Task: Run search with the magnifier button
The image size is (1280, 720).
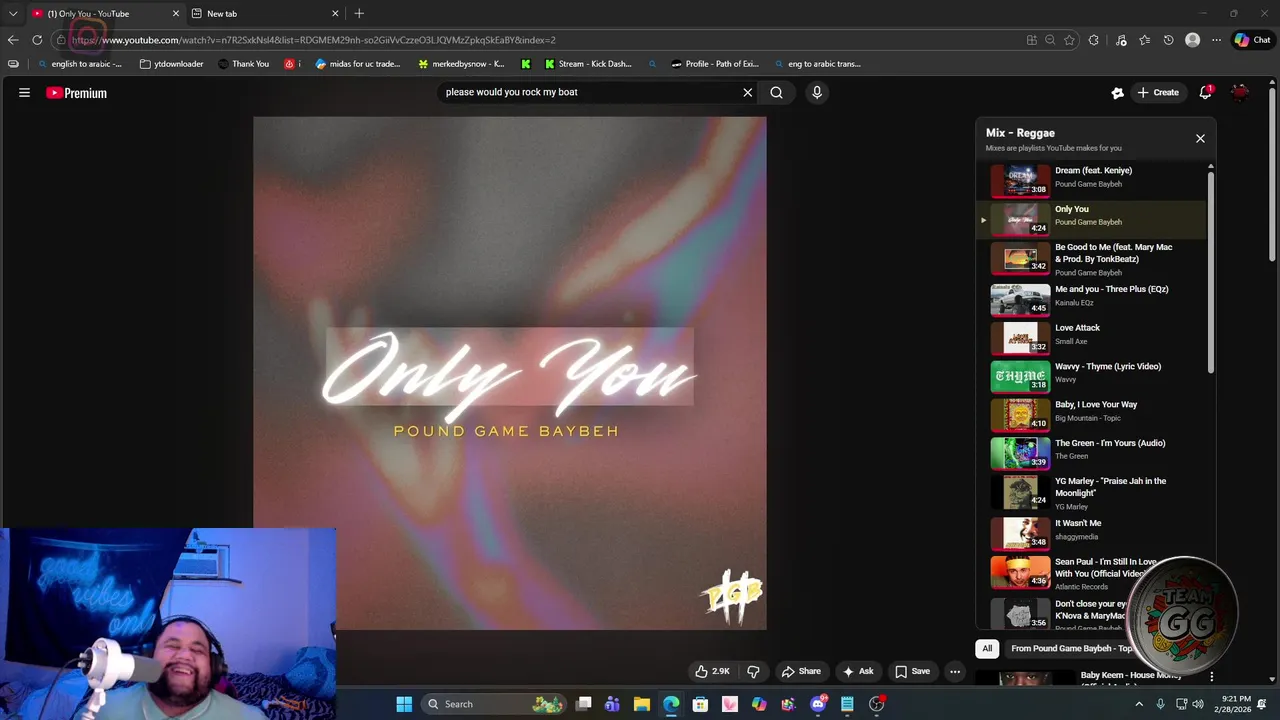Action: [776, 92]
